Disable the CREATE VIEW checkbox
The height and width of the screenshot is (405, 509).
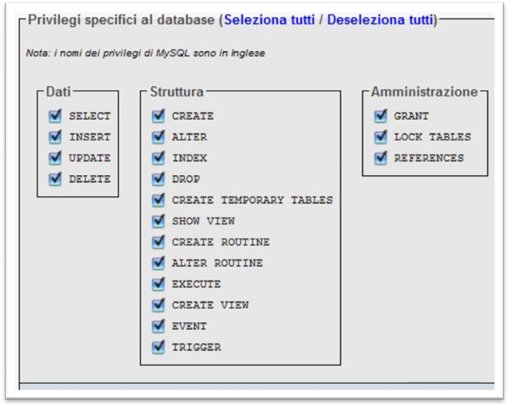tap(158, 305)
